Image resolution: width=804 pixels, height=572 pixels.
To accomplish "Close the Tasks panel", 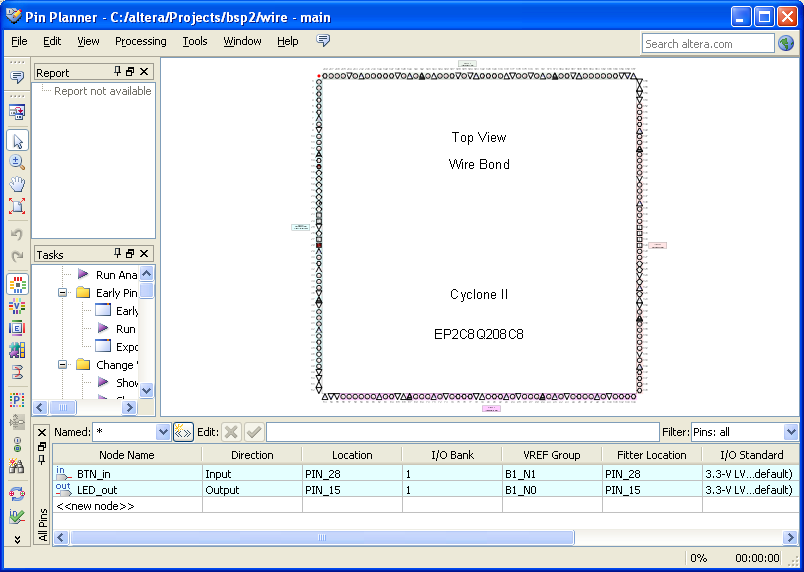I will point(144,254).
